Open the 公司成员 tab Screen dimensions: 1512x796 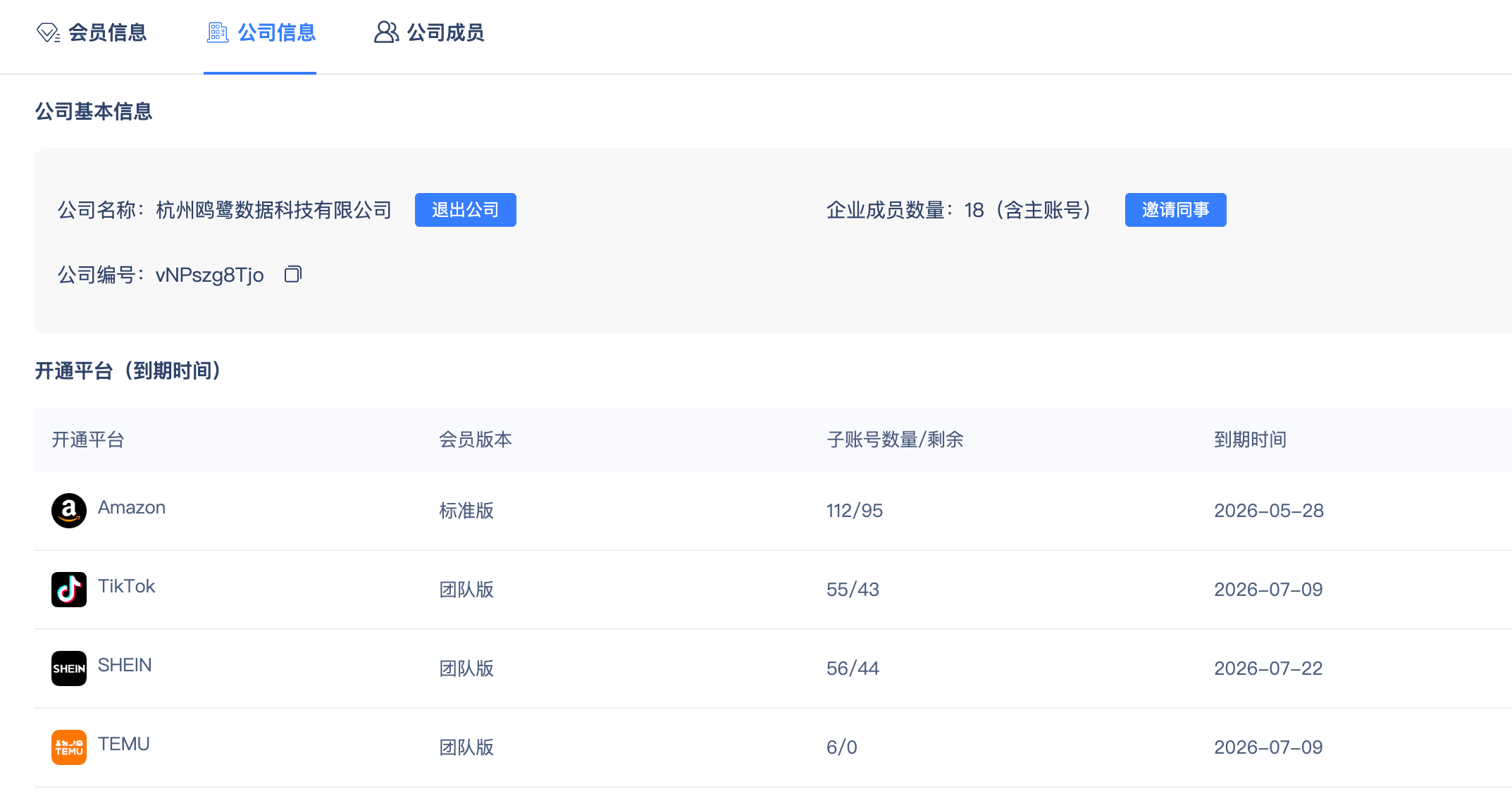click(x=445, y=32)
